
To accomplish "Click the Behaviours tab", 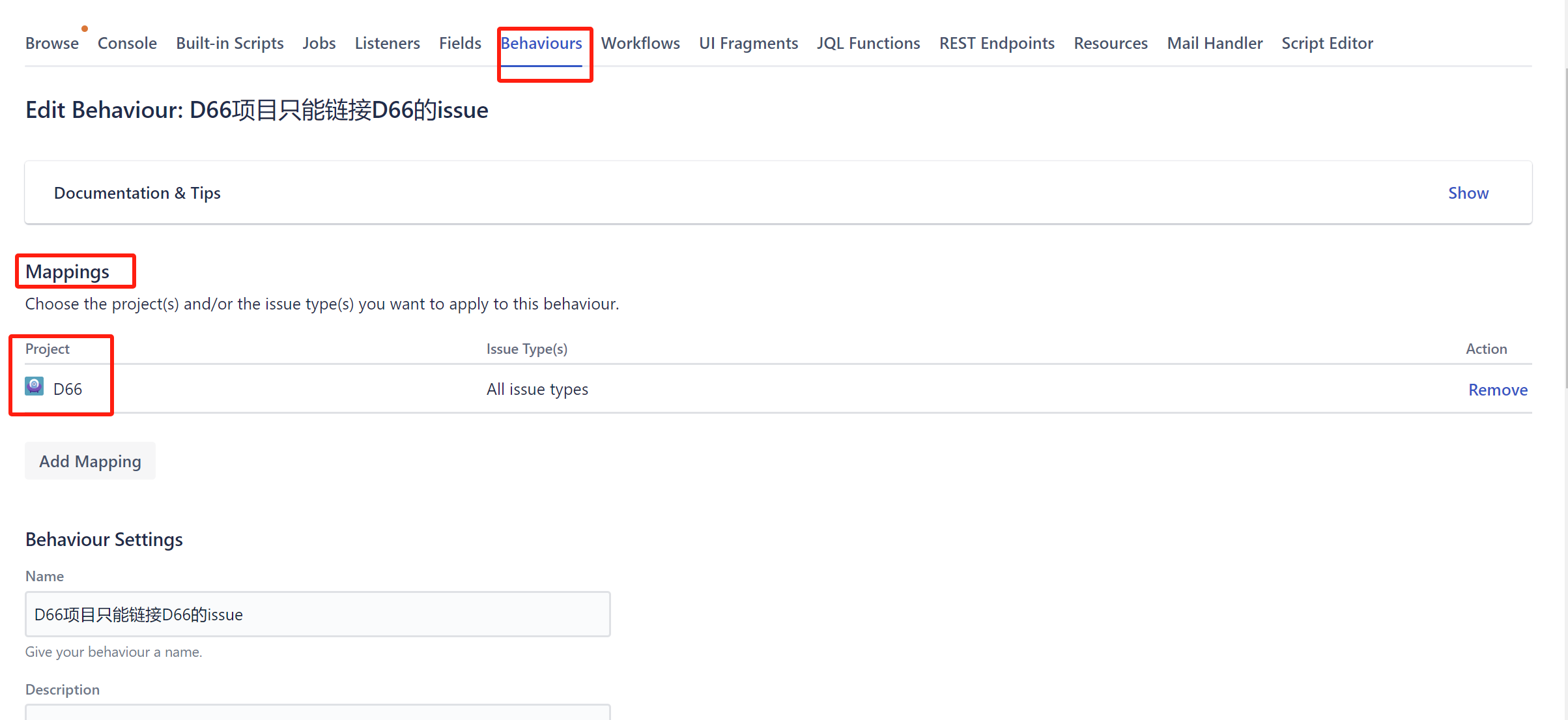I will [541, 43].
